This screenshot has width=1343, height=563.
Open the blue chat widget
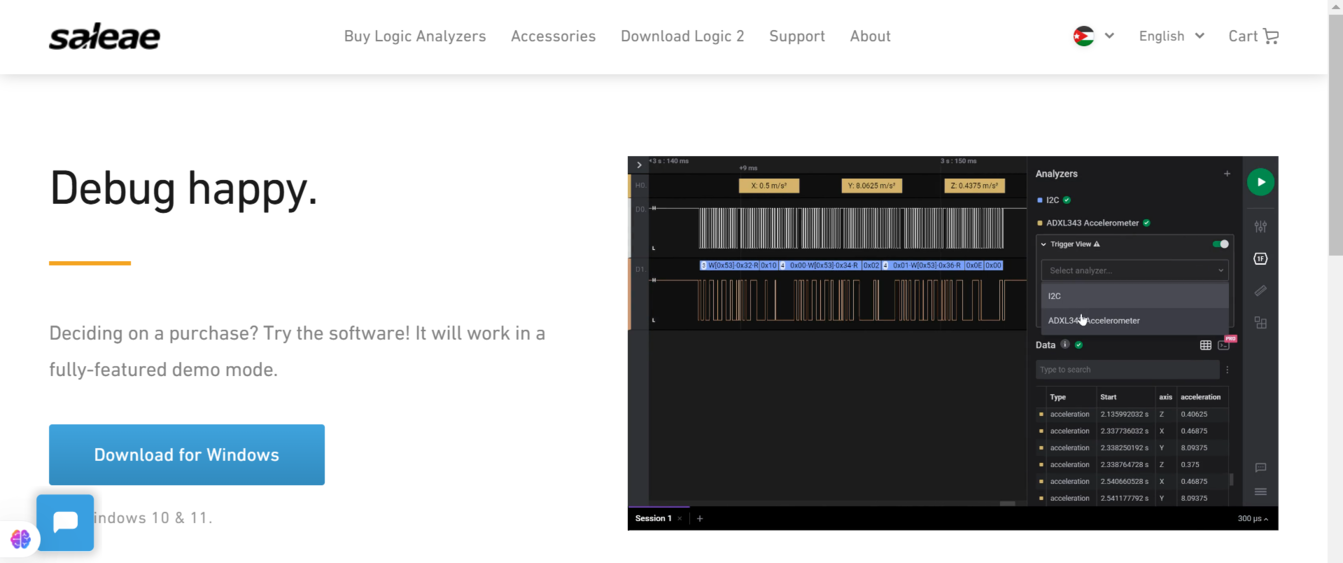65,522
